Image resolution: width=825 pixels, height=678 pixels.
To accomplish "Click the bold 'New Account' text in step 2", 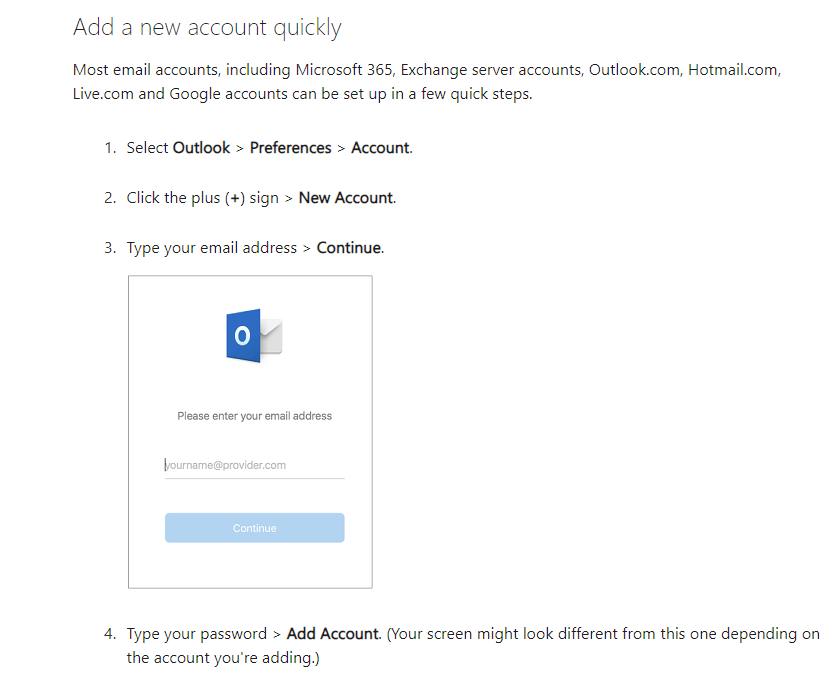I will click(x=346, y=198).
